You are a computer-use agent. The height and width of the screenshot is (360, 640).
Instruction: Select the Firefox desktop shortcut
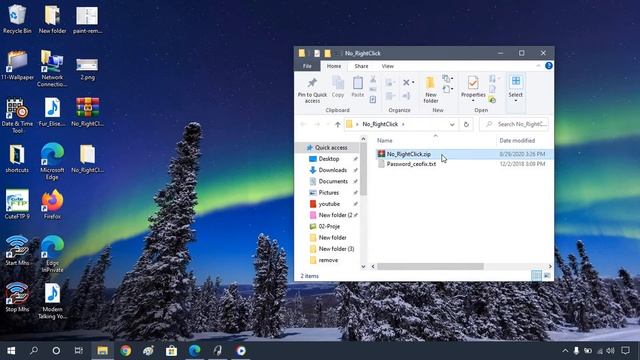(52, 204)
